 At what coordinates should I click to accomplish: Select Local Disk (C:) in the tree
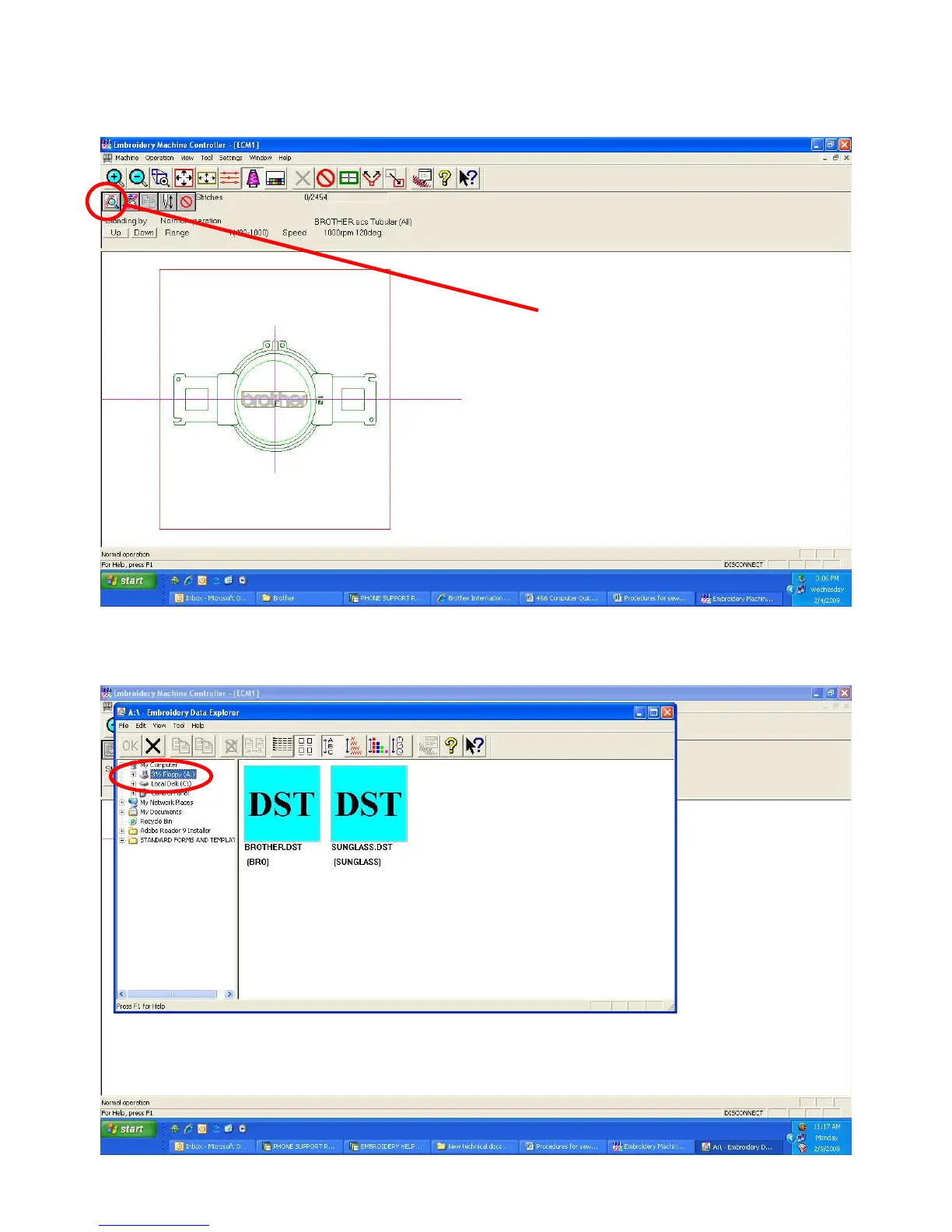tap(171, 784)
